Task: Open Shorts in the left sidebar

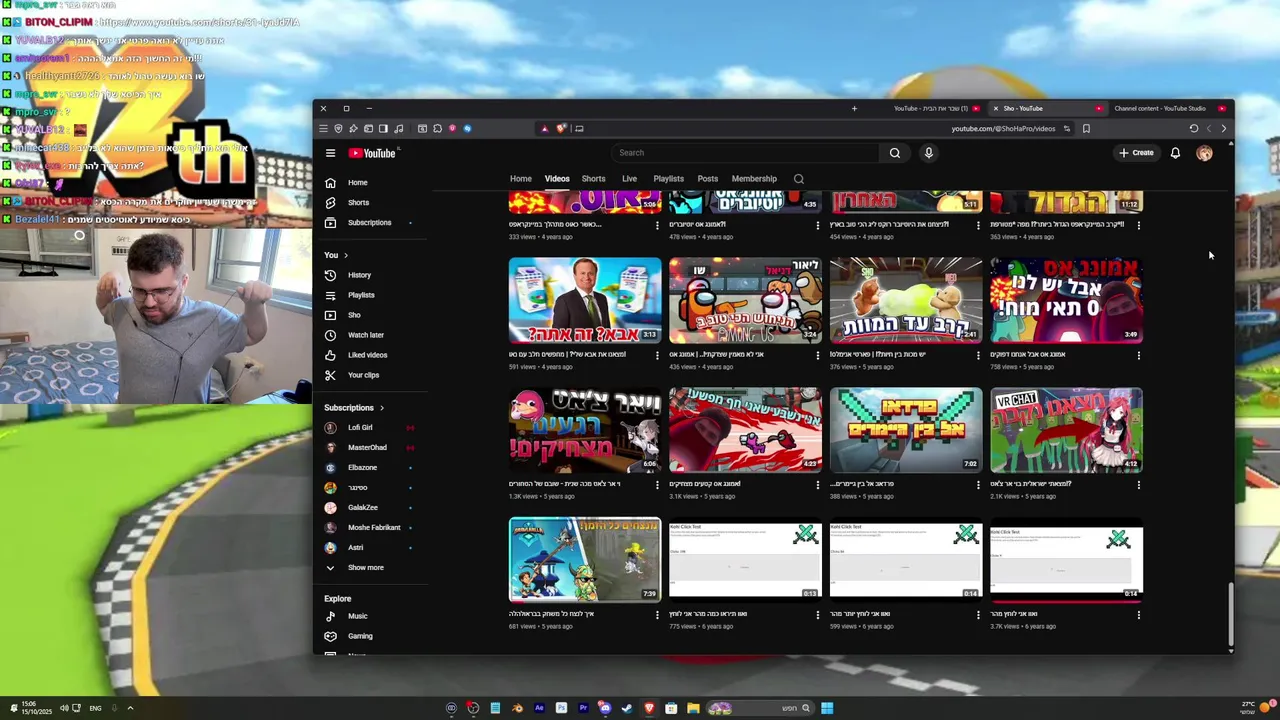Action: pos(358,203)
